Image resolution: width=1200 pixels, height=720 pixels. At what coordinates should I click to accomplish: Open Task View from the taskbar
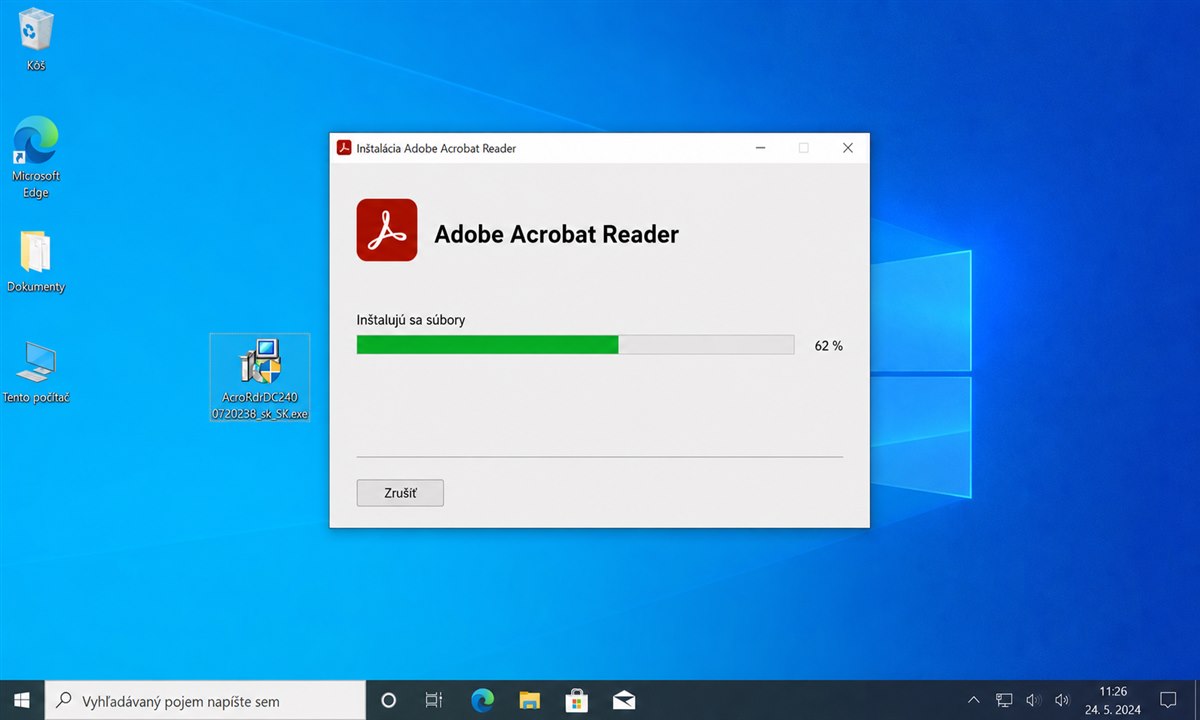[434, 700]
